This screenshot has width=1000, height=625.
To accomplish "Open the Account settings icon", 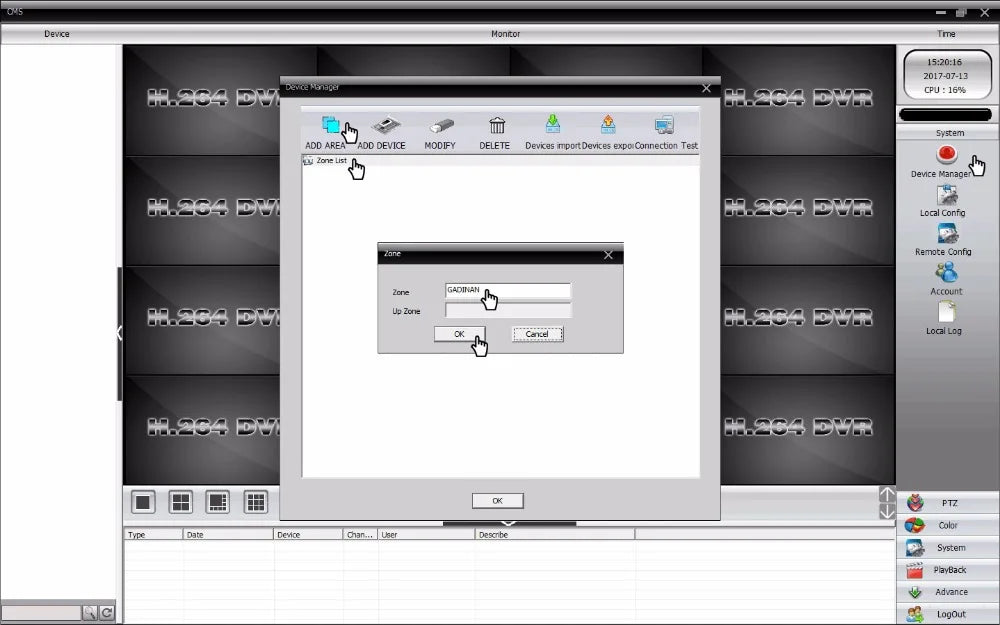I will pyautogui.click(x=946, y=273).
